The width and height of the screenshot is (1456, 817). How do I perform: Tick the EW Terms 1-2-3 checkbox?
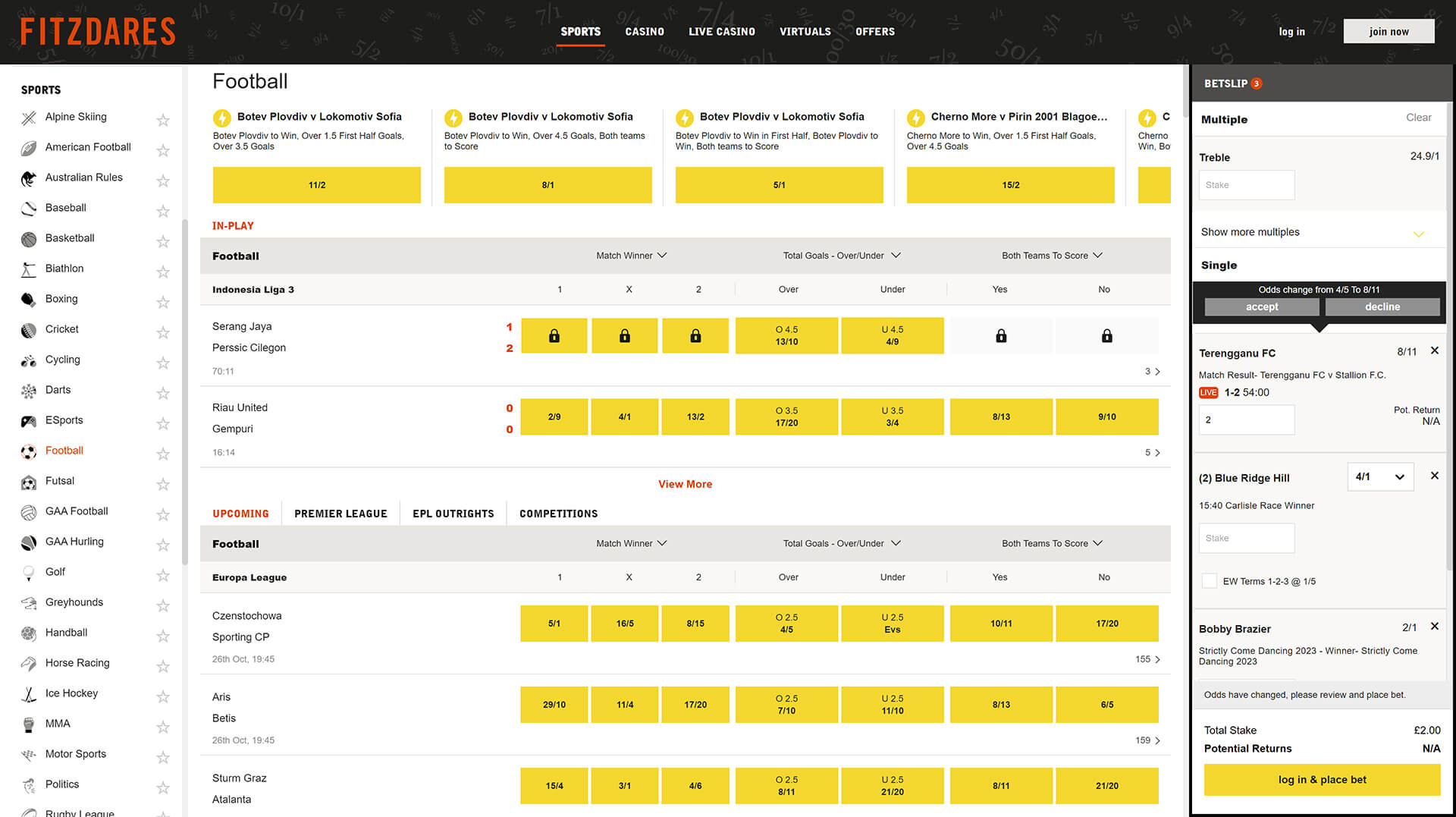1210,581
